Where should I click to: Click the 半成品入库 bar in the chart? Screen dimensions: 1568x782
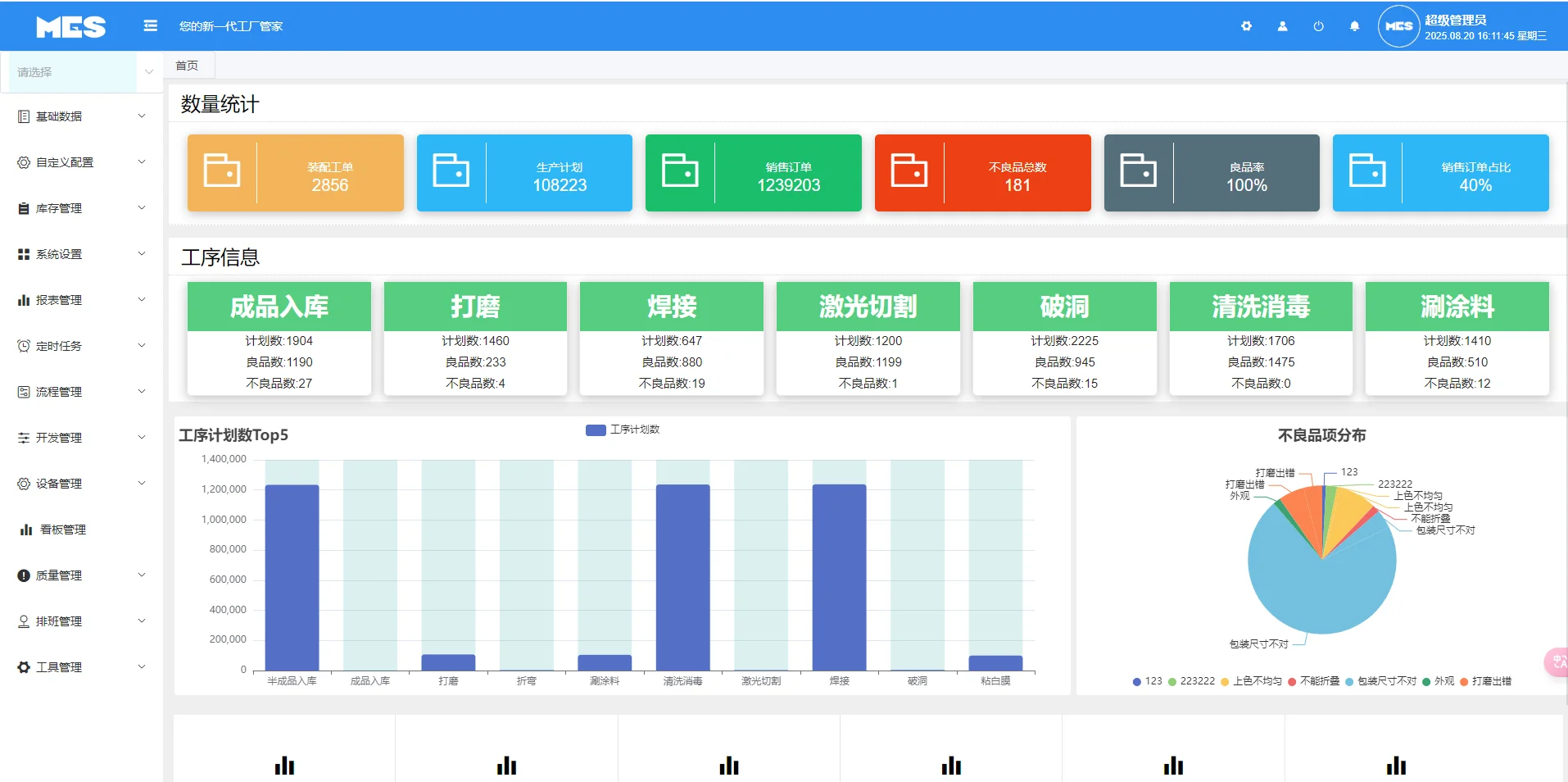tap(292, 578)
